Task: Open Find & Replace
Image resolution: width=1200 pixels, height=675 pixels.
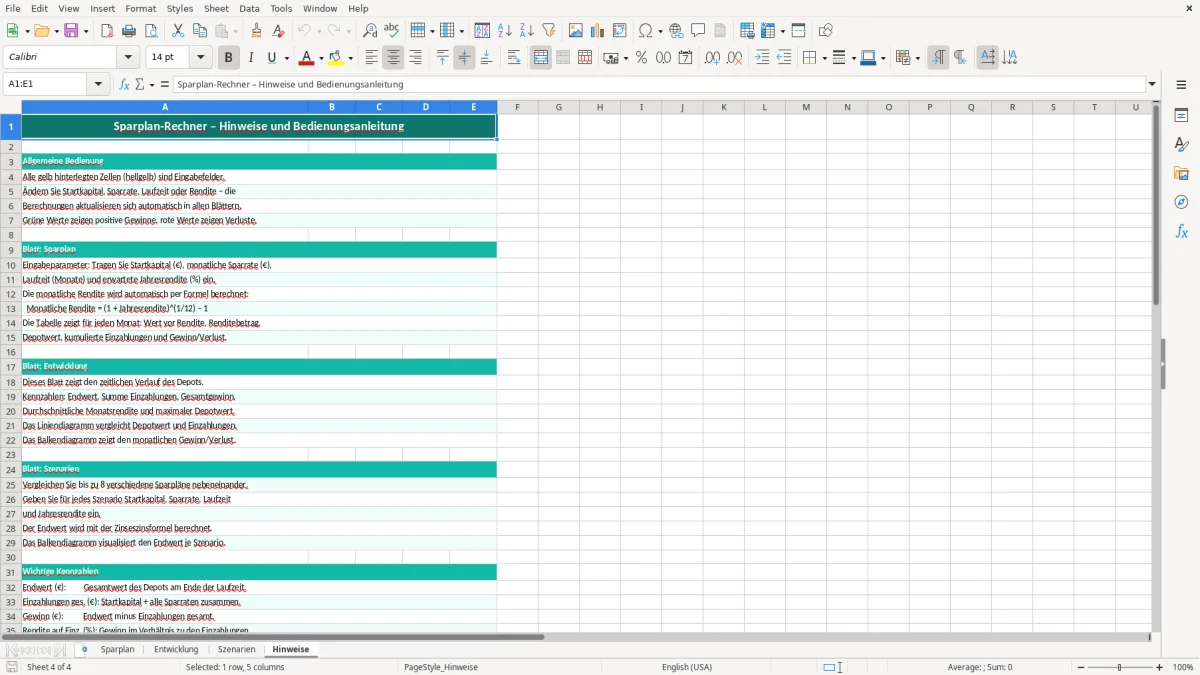Action: [370, 30]
